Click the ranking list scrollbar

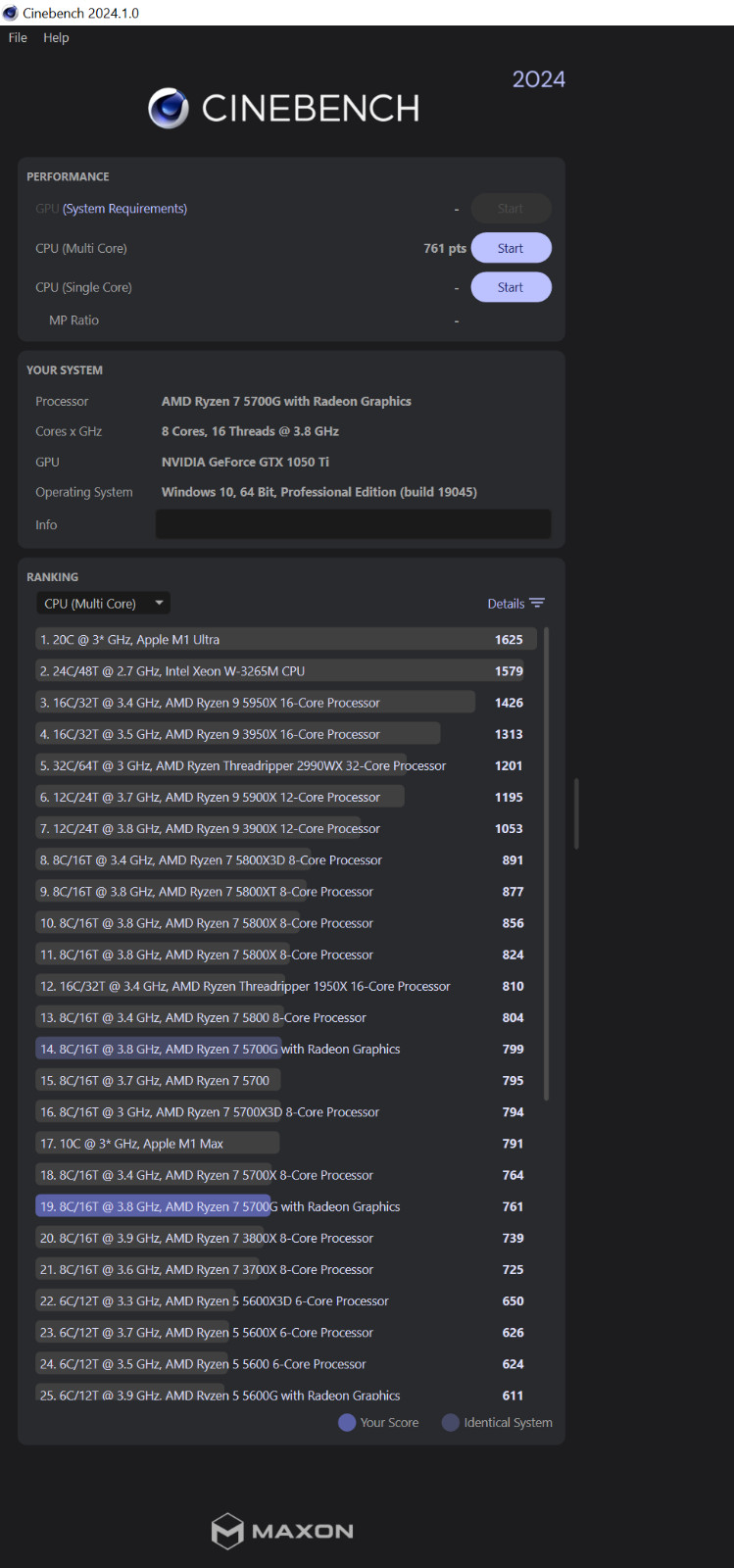point(546,862)
